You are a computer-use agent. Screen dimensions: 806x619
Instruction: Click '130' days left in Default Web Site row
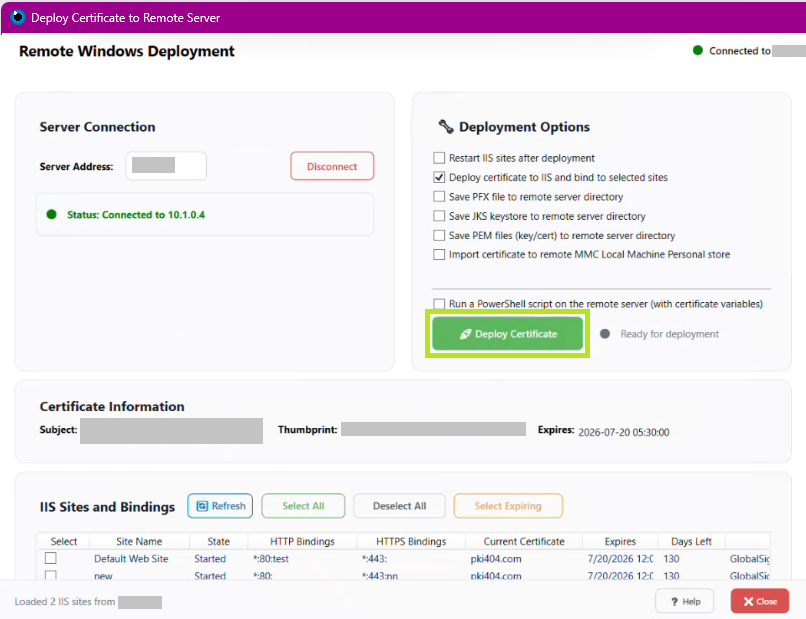point(671,558)
